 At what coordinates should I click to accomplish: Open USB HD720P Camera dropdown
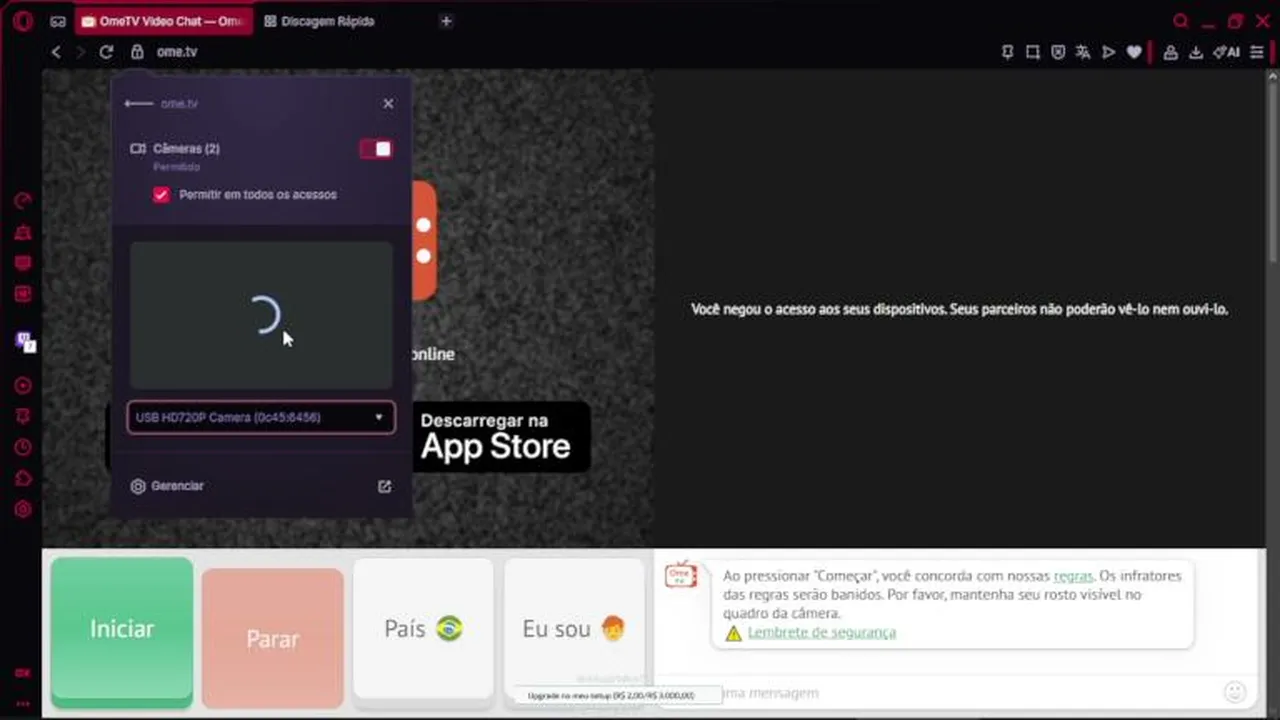[x=261, y=417]
